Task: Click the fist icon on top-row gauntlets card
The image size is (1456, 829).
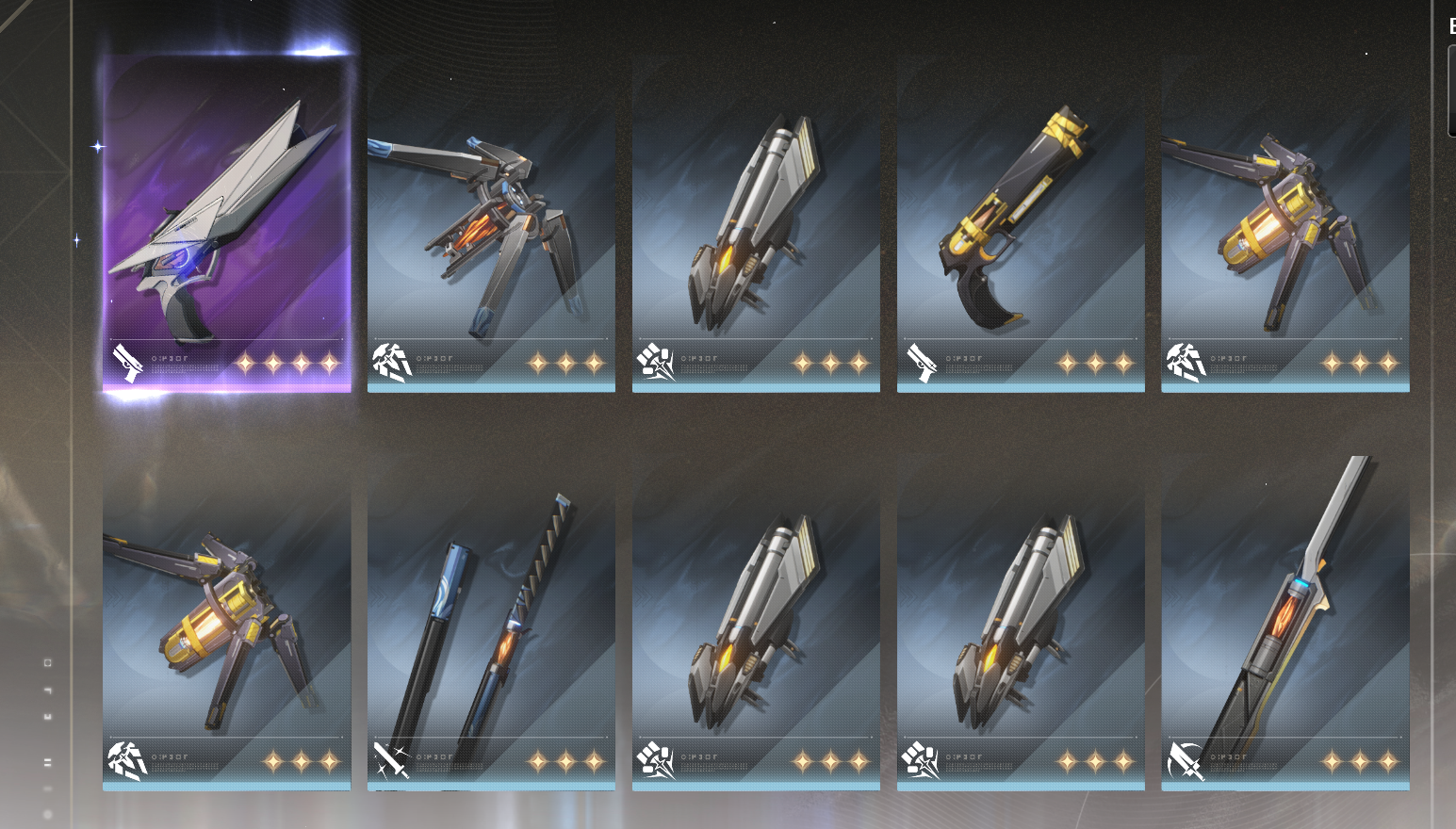Action: coord(656,363)
